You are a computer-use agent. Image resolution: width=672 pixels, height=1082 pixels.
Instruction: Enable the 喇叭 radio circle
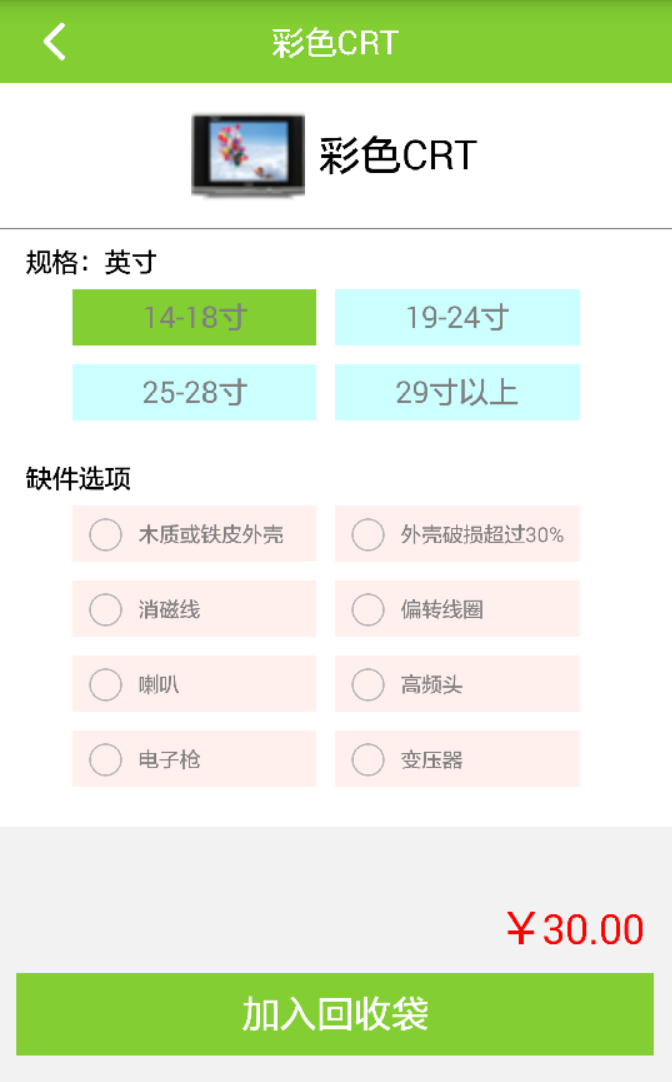point(106,685)
